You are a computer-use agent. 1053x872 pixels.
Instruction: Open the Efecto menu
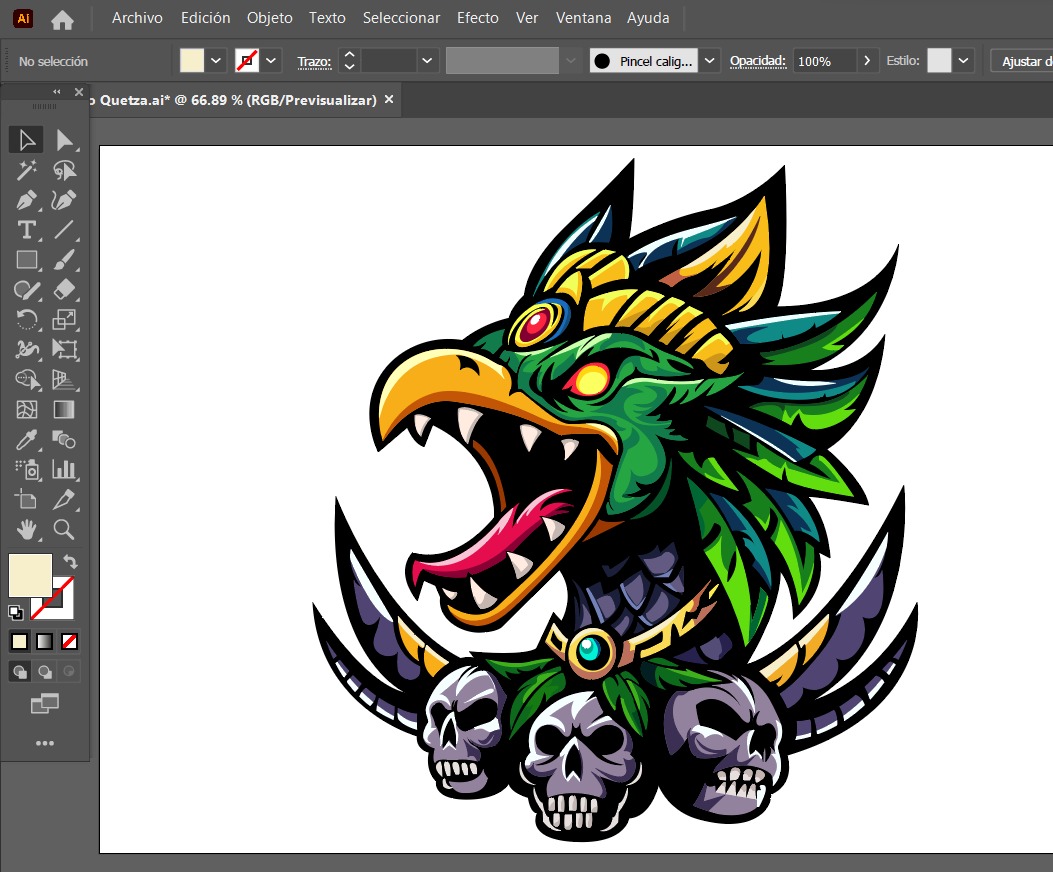click(478, 18)
